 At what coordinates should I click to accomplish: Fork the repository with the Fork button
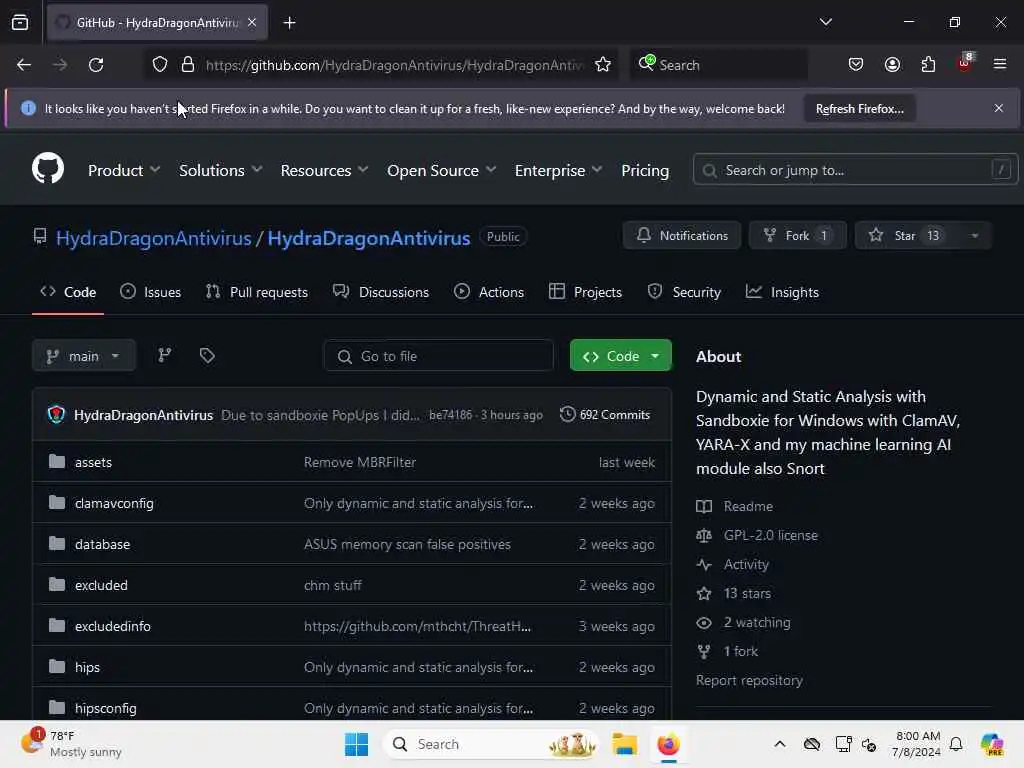coord(797,236)
